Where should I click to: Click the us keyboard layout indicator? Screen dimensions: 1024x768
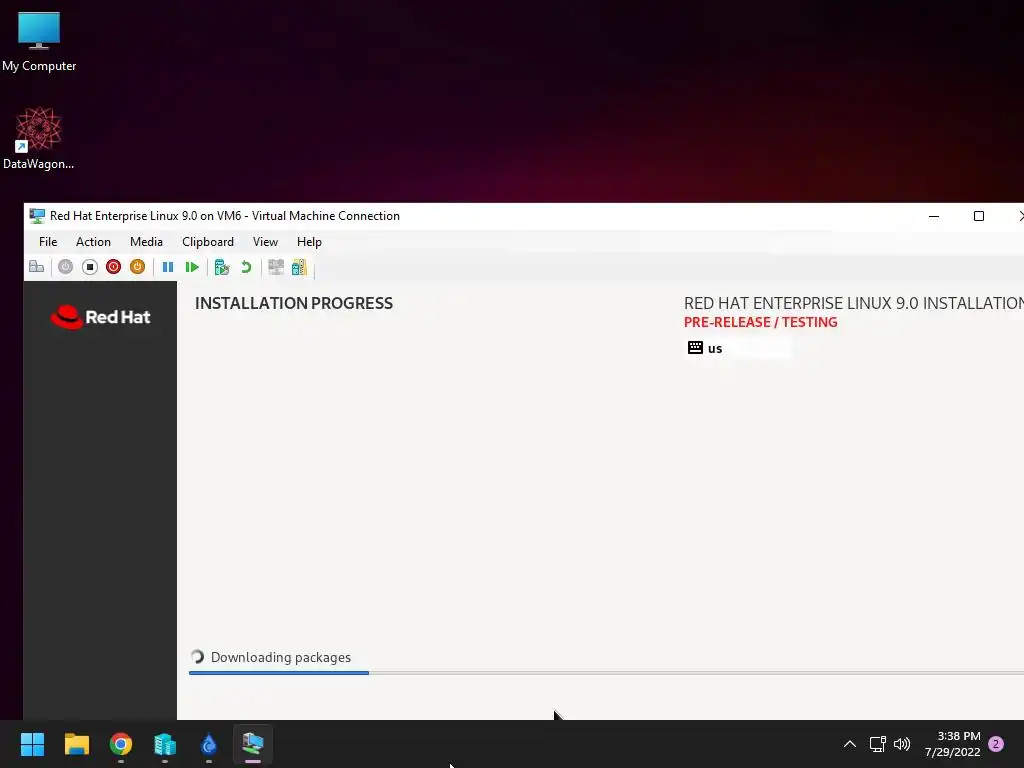click(x=738, y=348)
